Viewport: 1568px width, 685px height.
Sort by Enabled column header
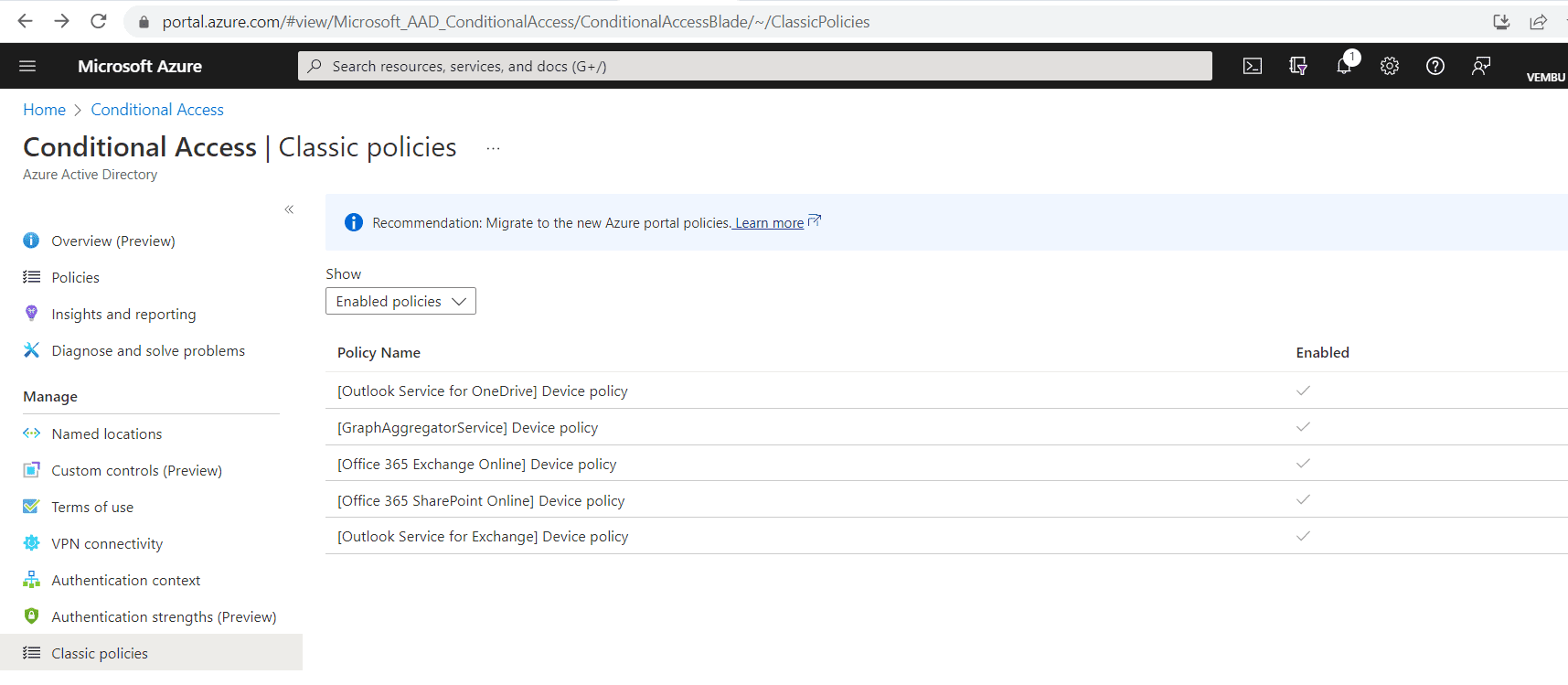pos(1322,352)
